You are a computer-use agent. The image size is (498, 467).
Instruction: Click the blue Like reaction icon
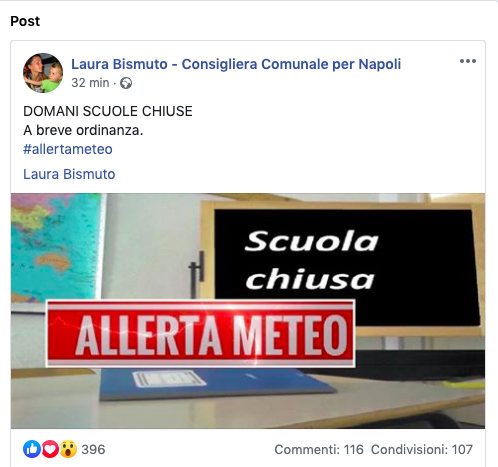tap(32, 449)
